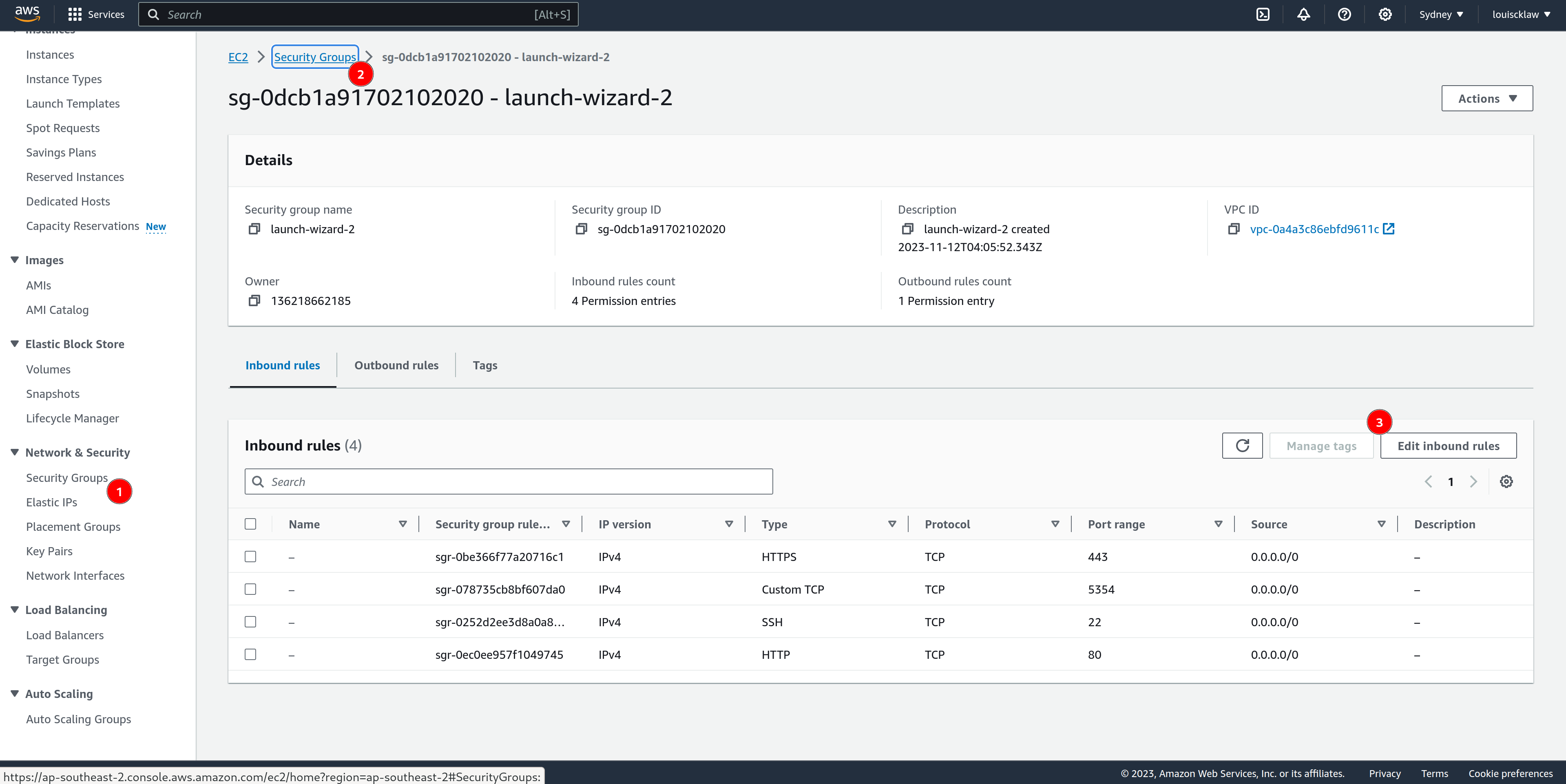Copy the security group ID value
1566x784 pixels.
581,229
